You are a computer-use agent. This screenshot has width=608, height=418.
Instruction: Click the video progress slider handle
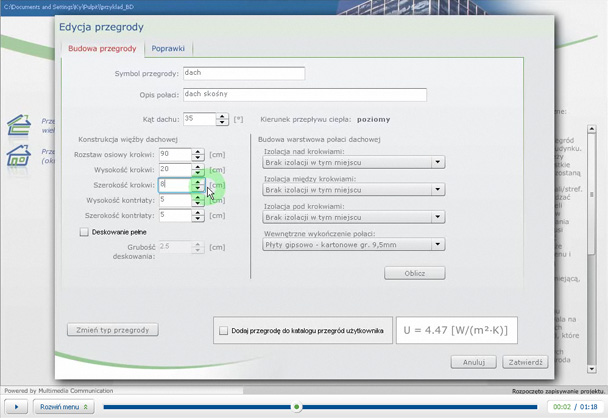296,407
